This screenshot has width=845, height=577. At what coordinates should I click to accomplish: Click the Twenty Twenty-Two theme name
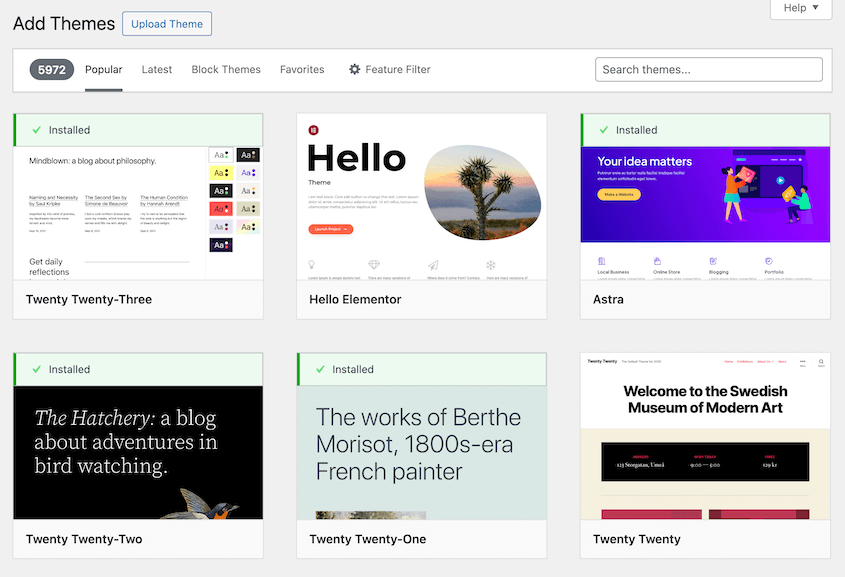[84, 539]
